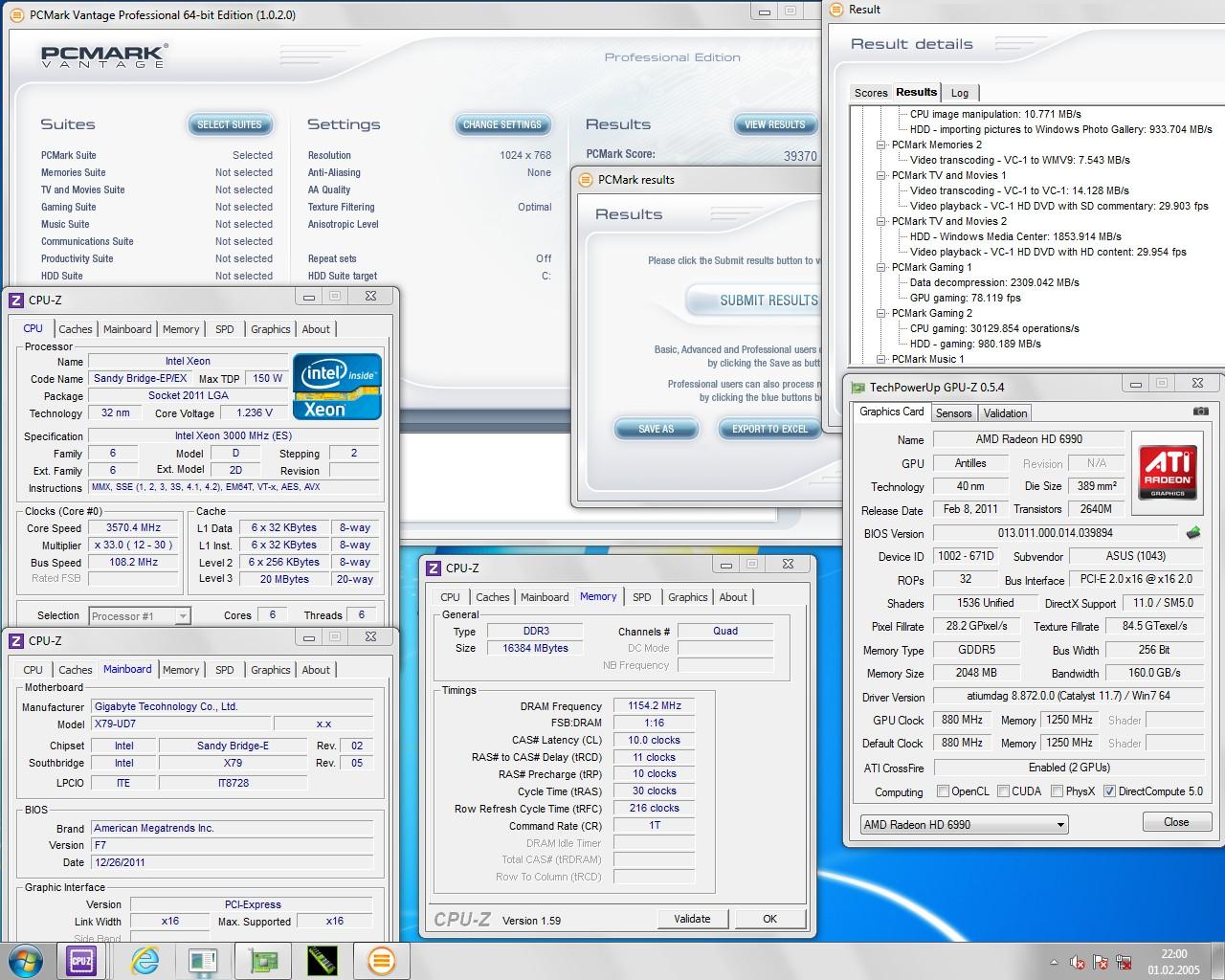
Task: Click the GPU-Z screenshot camera icon
Action: (1200, 412)
